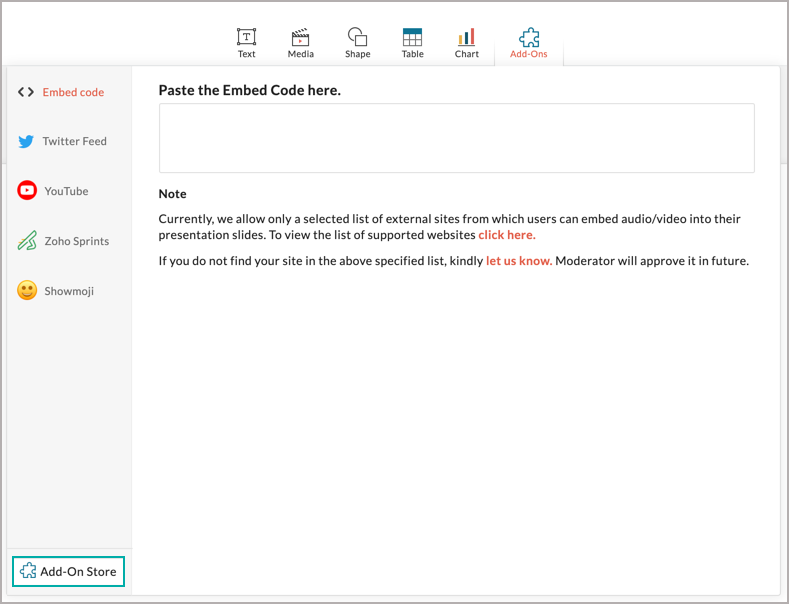Click the 'Media' toolbar label
The image size is (789, 604).
pyautogui.click(x=300, y=54)
